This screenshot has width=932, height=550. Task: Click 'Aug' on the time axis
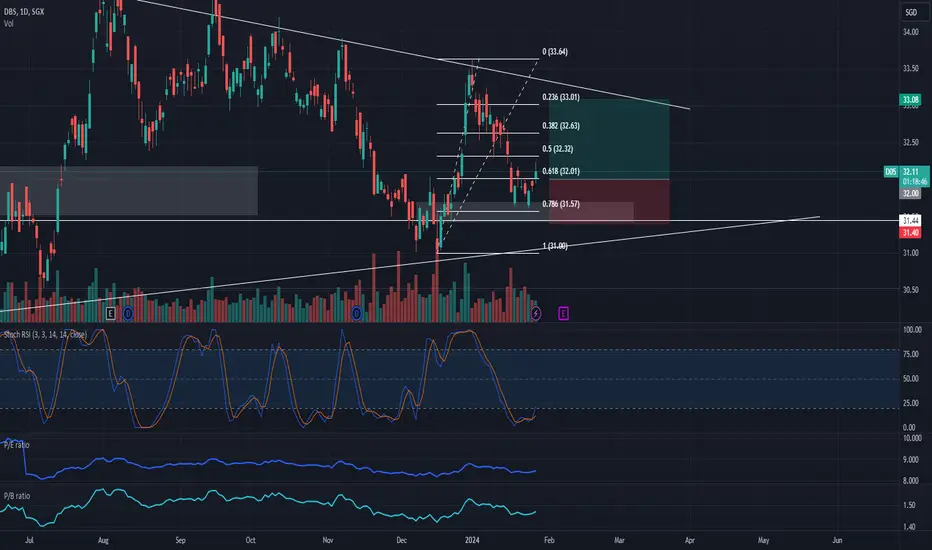pyautogui.click(x=103, y=540)
